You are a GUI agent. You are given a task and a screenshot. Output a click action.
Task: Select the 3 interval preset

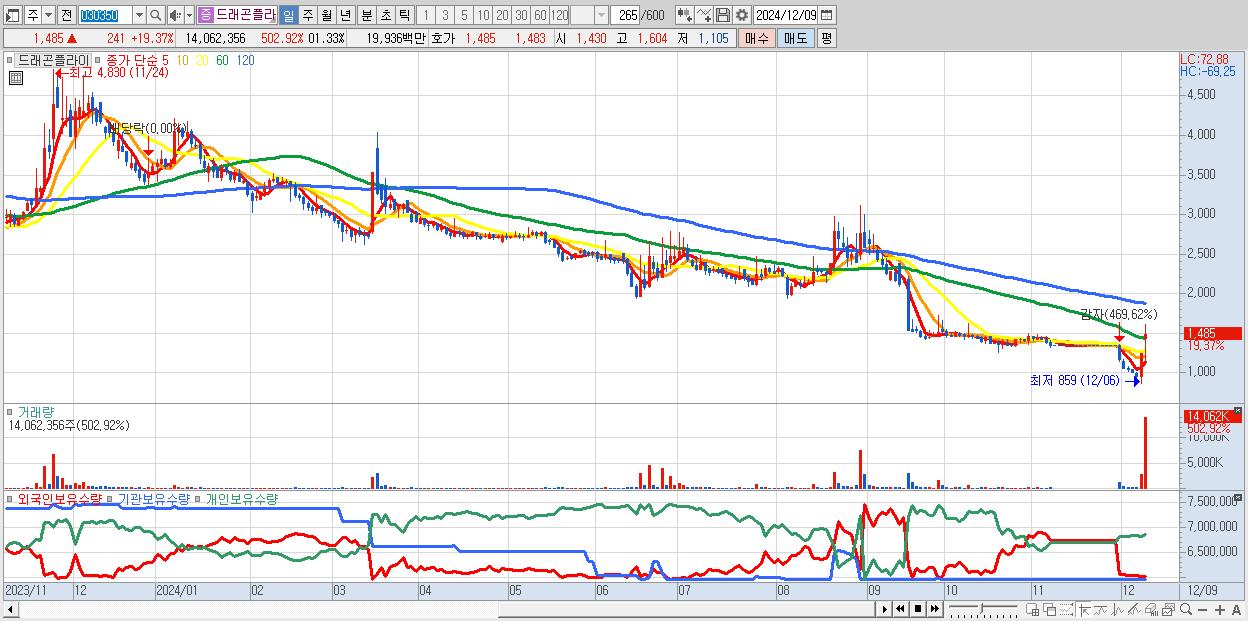(445, 15)
